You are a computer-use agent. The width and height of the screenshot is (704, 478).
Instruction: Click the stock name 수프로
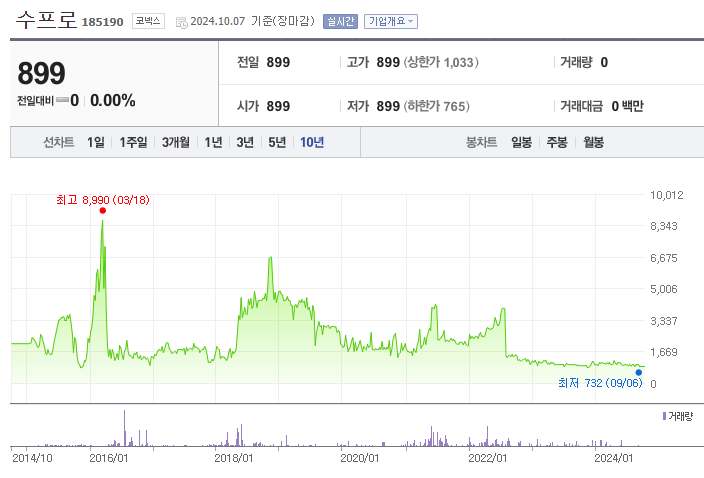click(46, 20)
